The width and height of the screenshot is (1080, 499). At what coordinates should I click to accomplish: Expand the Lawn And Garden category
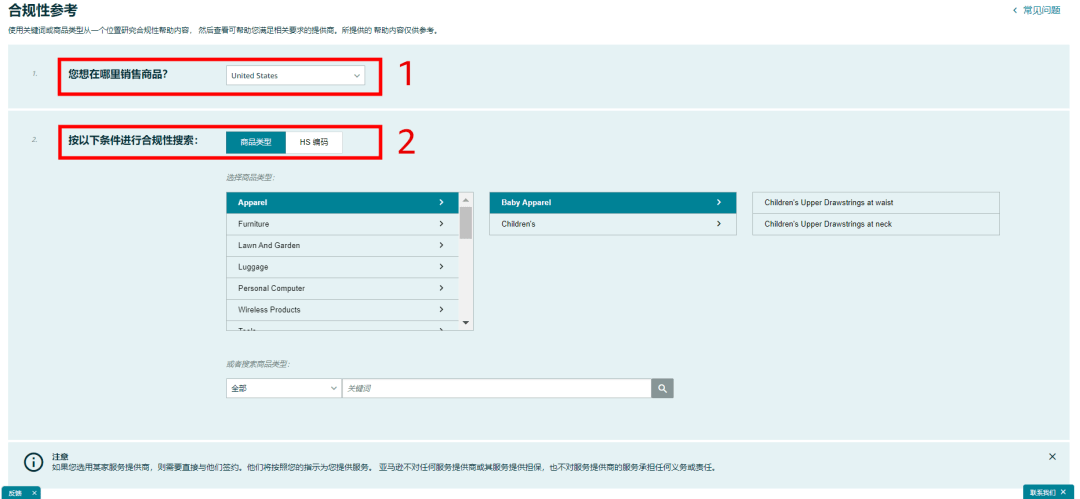click(x=342, y=245)
